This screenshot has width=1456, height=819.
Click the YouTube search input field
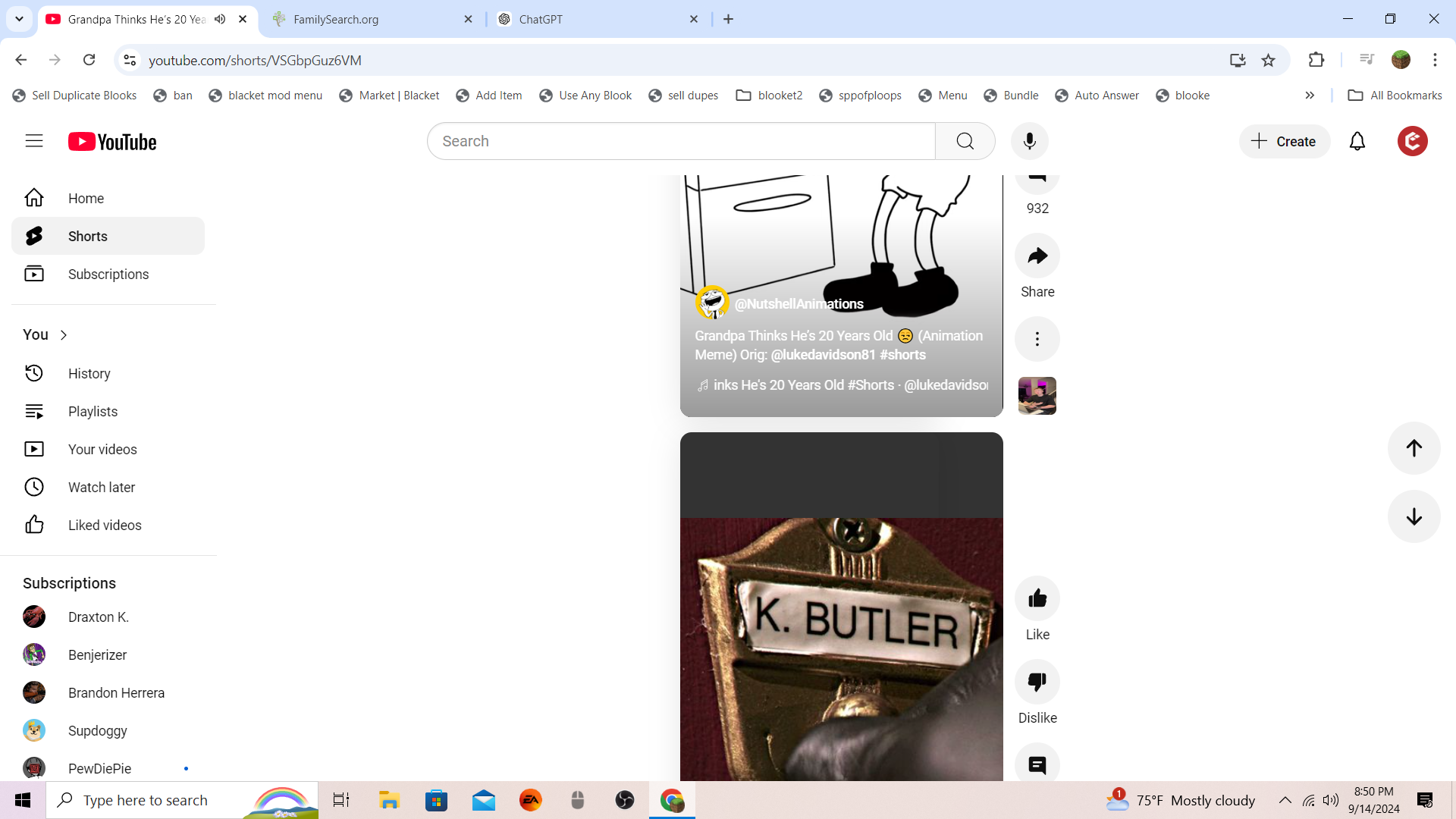[681, 142]
